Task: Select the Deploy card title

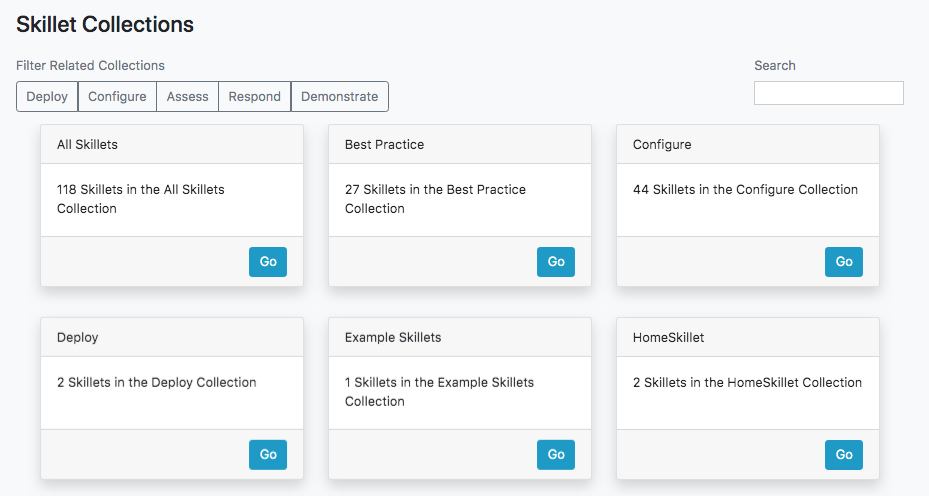Action: (77, 338)
